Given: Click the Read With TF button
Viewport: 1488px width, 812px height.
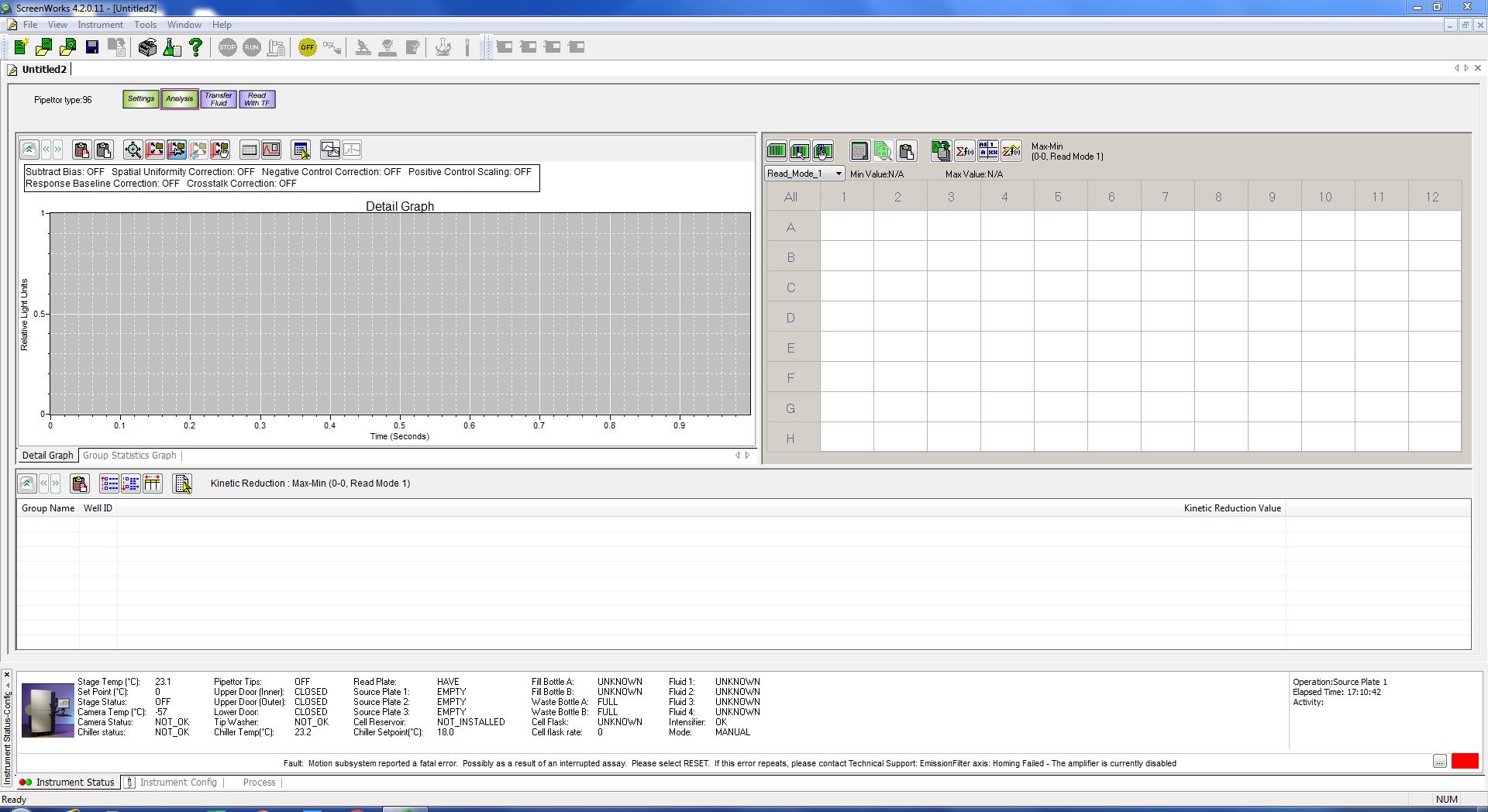Looking at the screenshot, I should pyautogui.click(x=257, y=99).
